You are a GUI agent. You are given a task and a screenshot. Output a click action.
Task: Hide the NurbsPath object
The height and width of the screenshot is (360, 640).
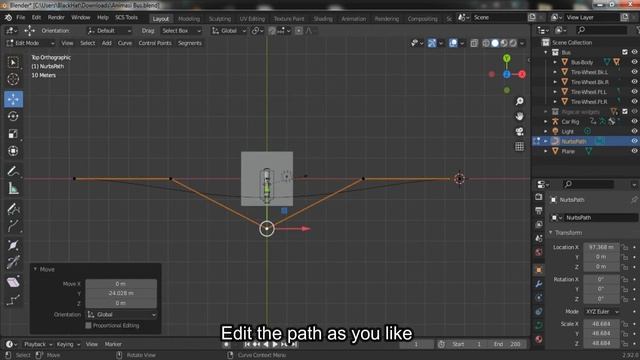[x=634, y=141]
